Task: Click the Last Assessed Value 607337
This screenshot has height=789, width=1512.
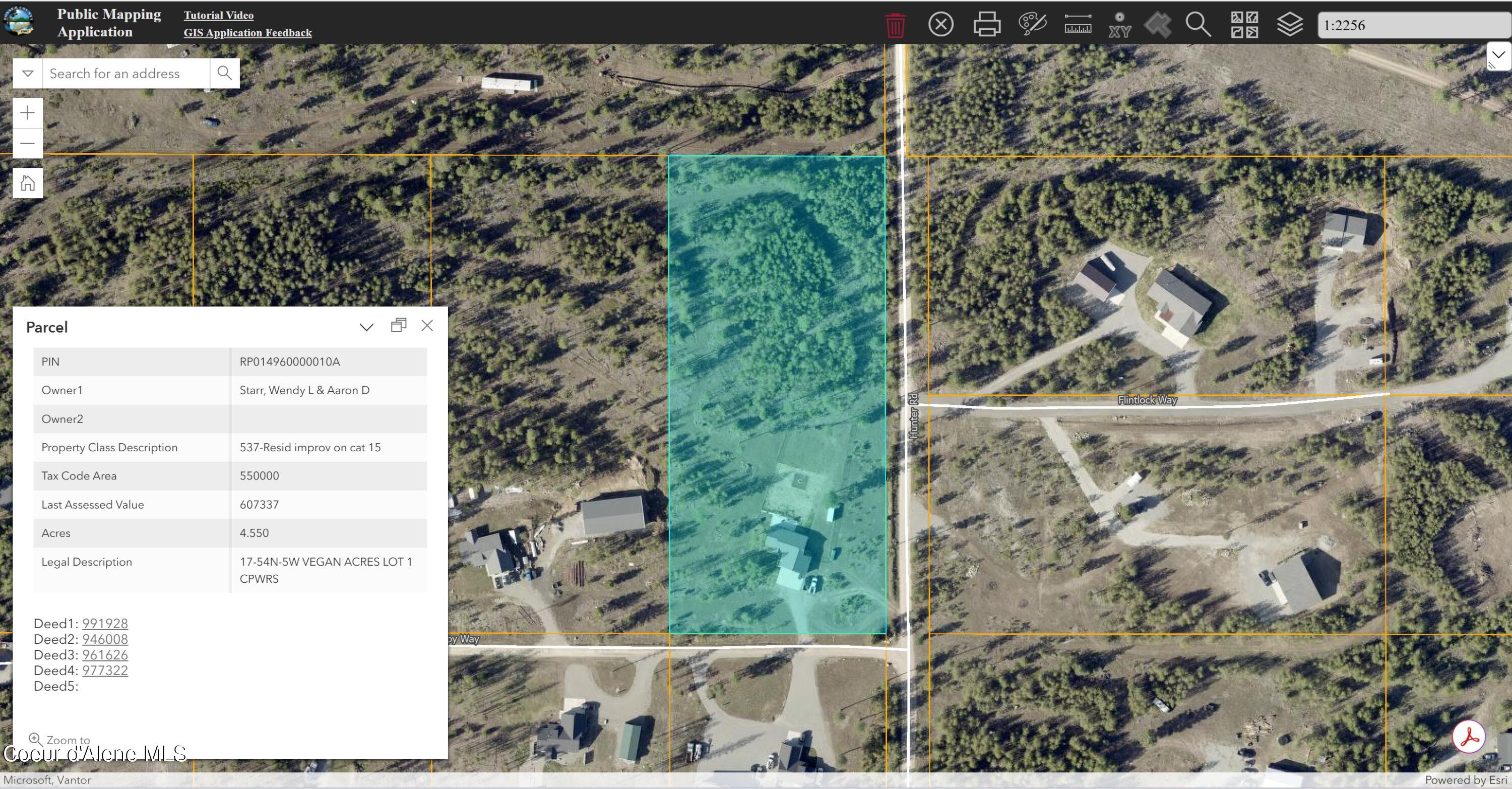Action: (x=260, y=505)
